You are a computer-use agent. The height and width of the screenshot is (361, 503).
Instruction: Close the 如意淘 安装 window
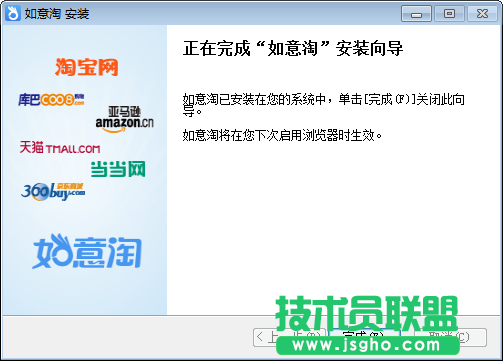482,14
